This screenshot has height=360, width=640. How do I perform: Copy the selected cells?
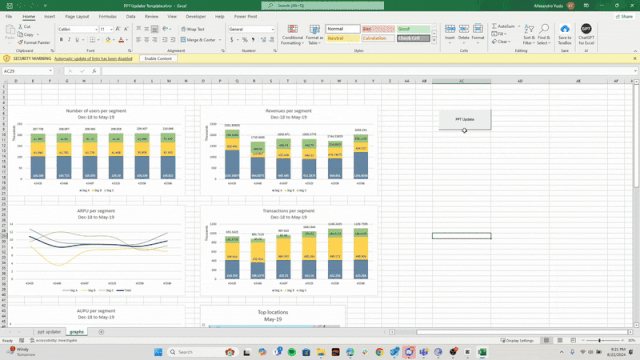click(26, 35)
